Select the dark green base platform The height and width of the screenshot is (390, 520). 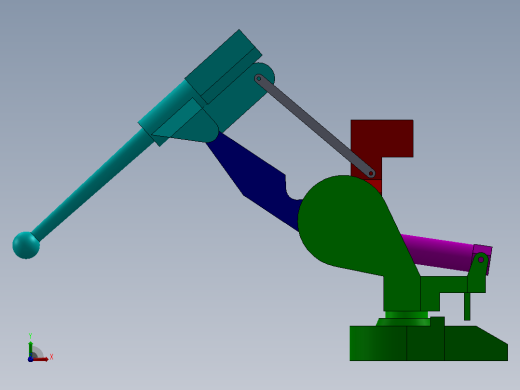(429, 343)
